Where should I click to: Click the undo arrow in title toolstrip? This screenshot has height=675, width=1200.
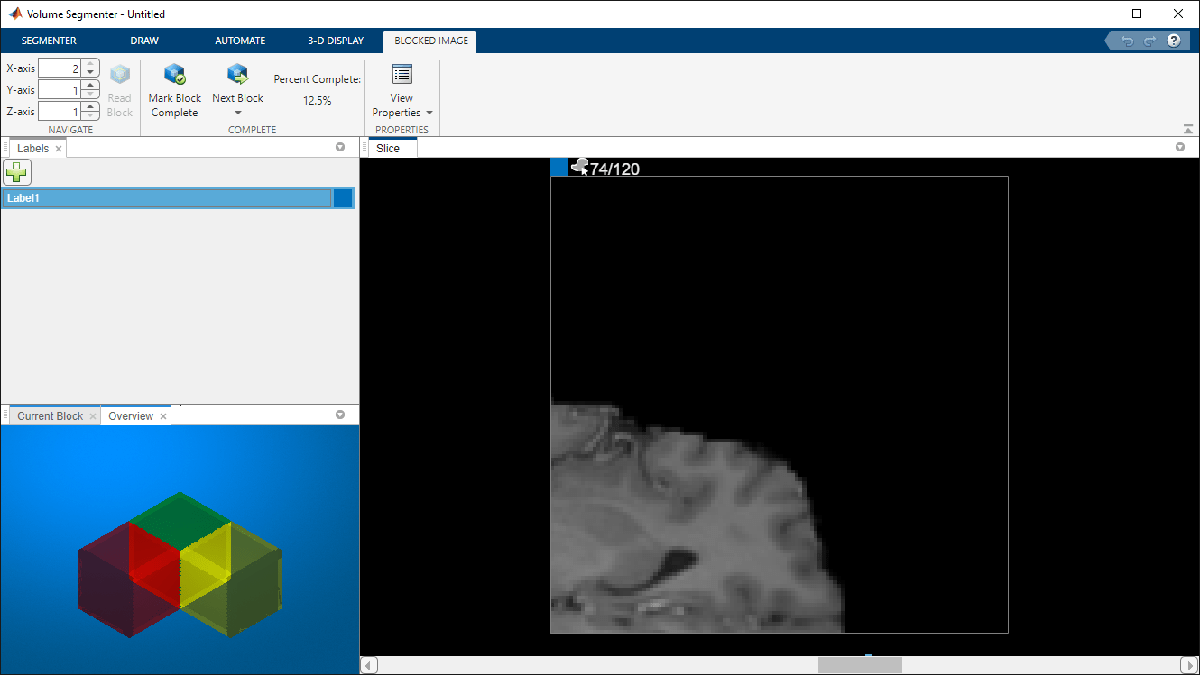click(x=1127, y=41)
